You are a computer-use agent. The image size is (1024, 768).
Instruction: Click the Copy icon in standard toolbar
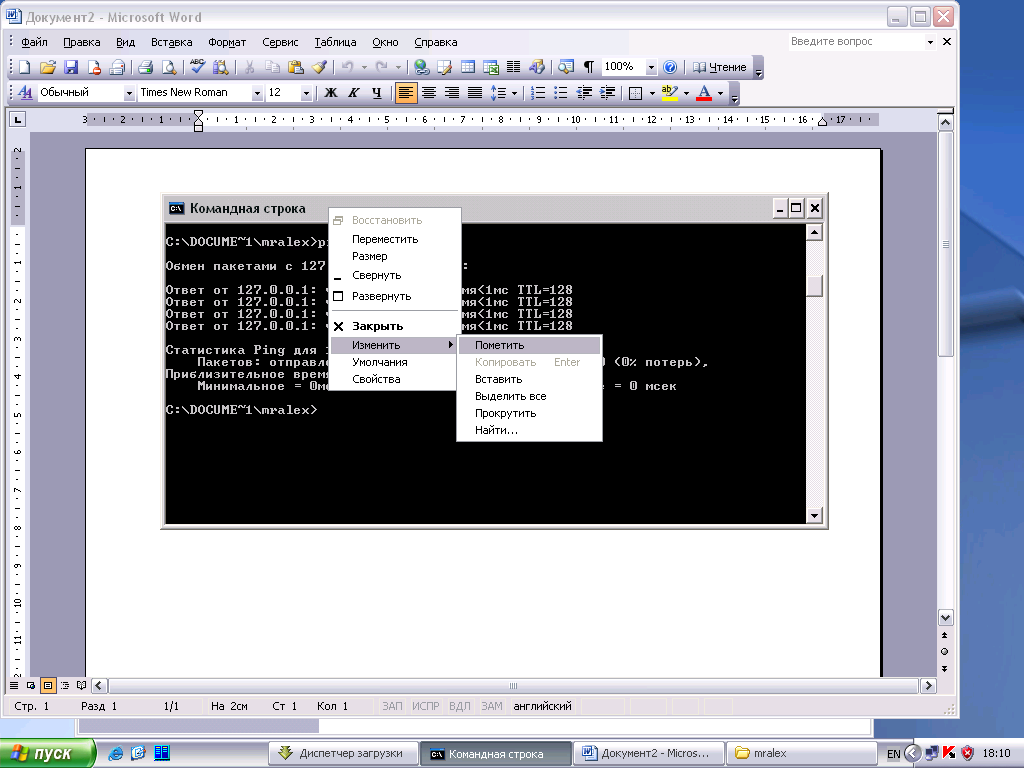click(272, 67)
